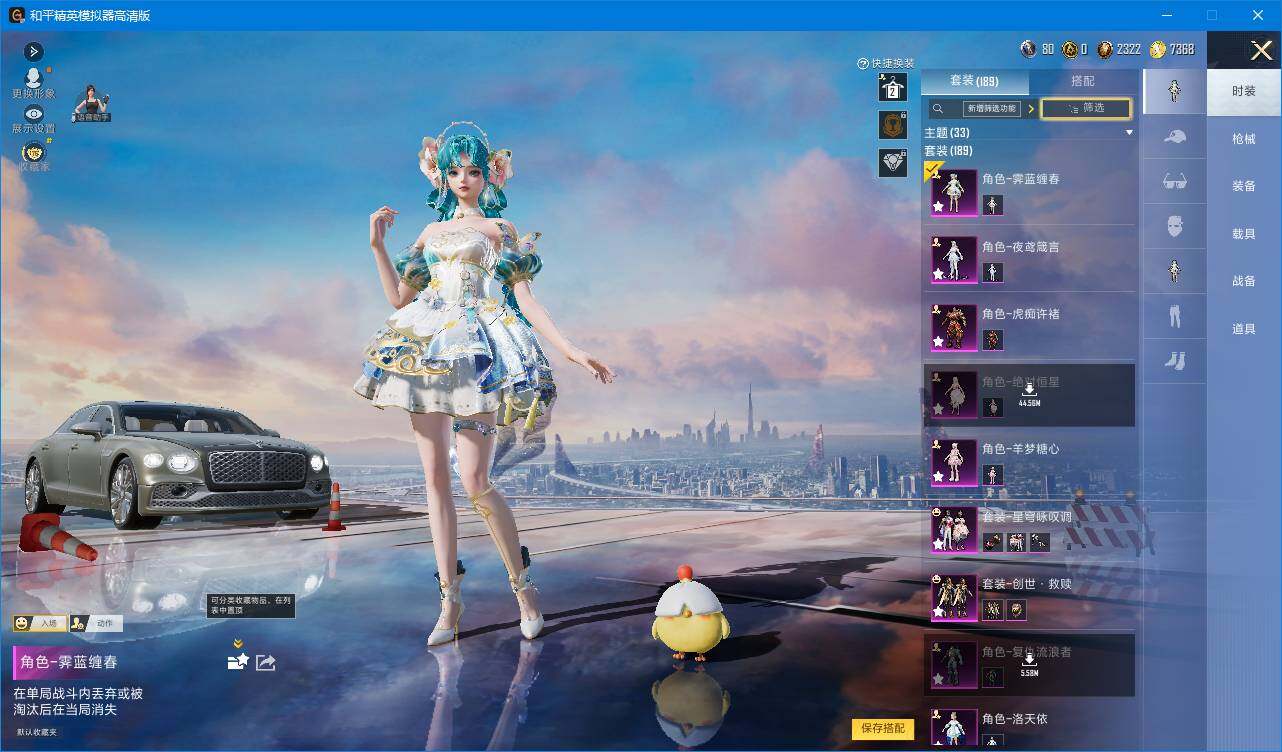The height and width of the screenshot is (752, 1282).
Task: Pick the 套装-星穹咏叹调 set thumbnail
Action: click(x=954, y=530)
